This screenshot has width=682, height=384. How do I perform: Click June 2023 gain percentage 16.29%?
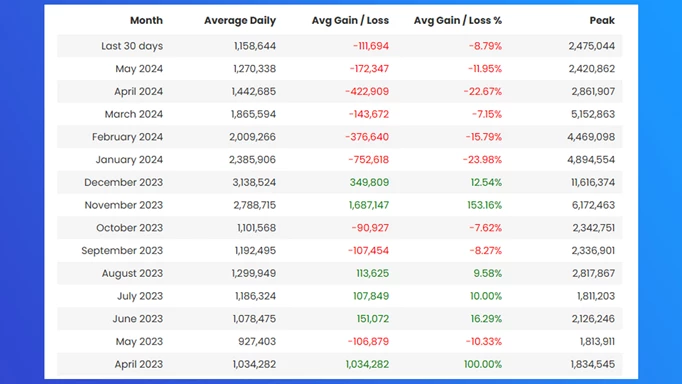click(486, 319)
